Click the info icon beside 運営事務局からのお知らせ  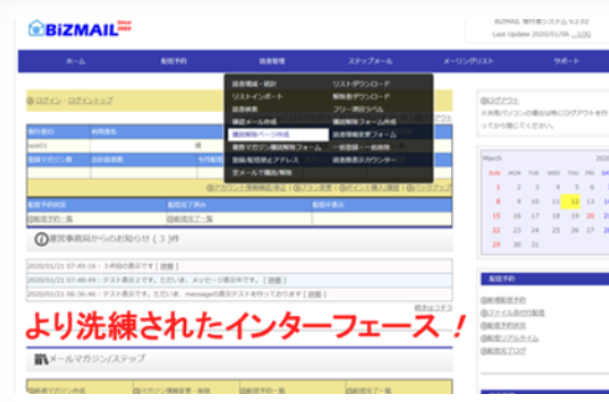(42, 240)
